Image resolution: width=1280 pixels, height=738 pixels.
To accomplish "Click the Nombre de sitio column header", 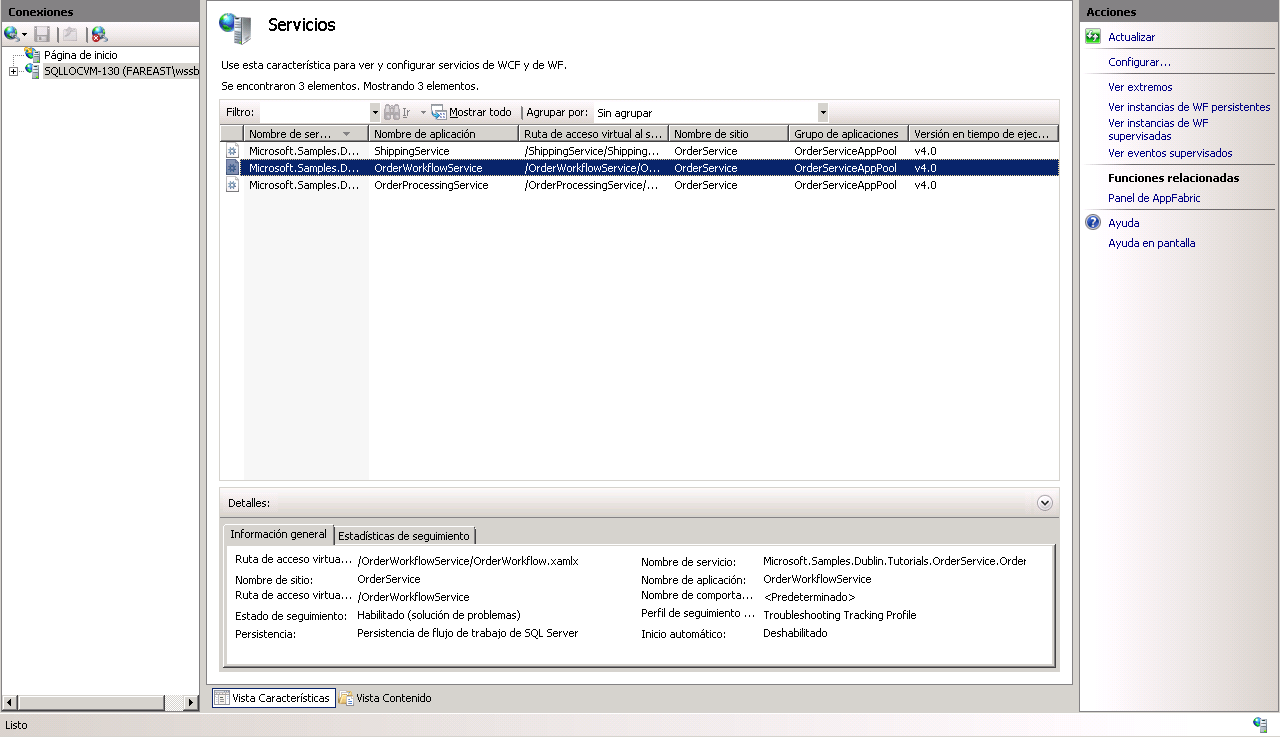I will click(728, 133).
